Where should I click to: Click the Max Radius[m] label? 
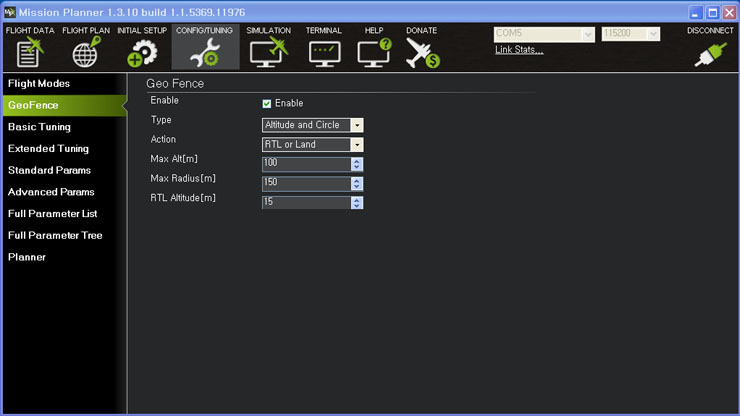pos(183,178)
